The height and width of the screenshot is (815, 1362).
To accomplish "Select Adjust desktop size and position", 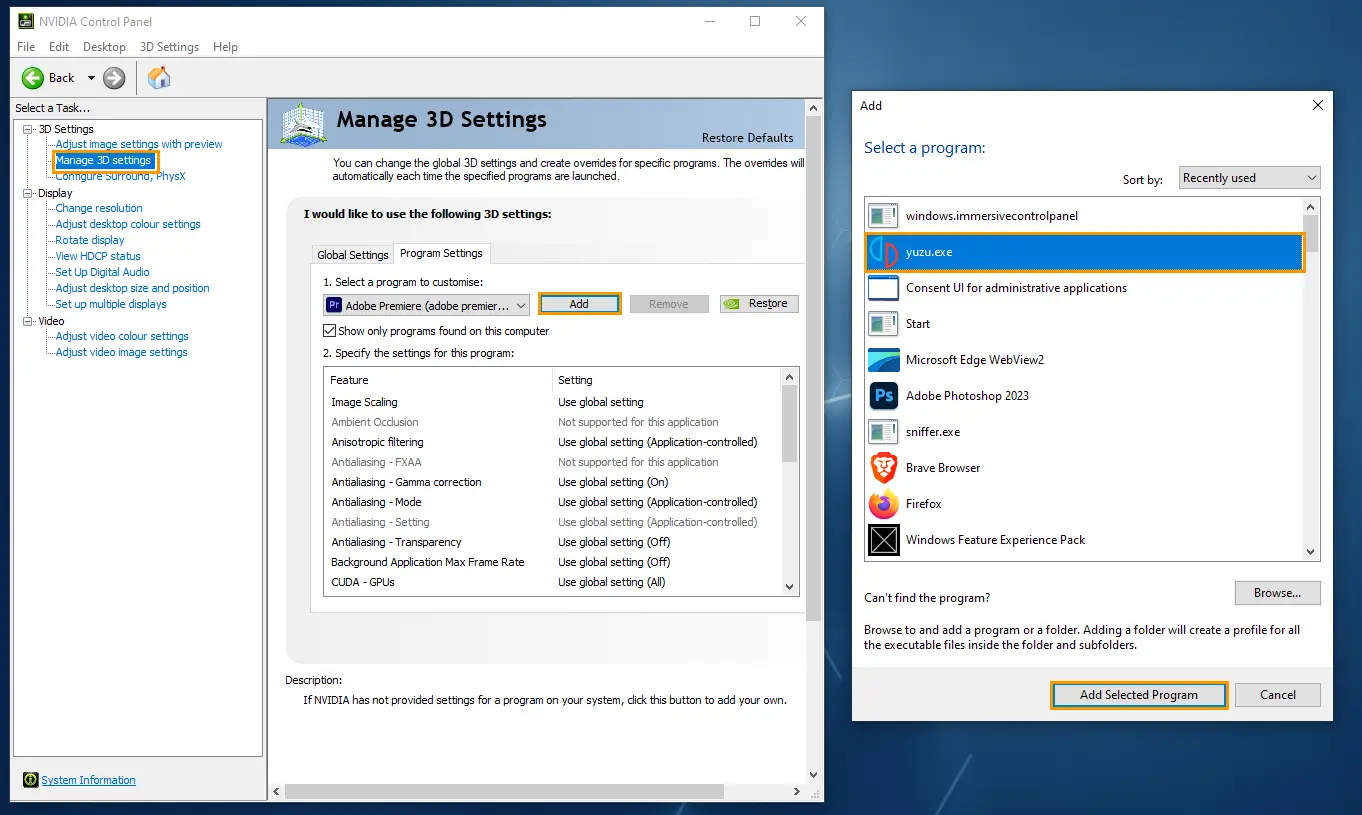I will coord(132,288).
